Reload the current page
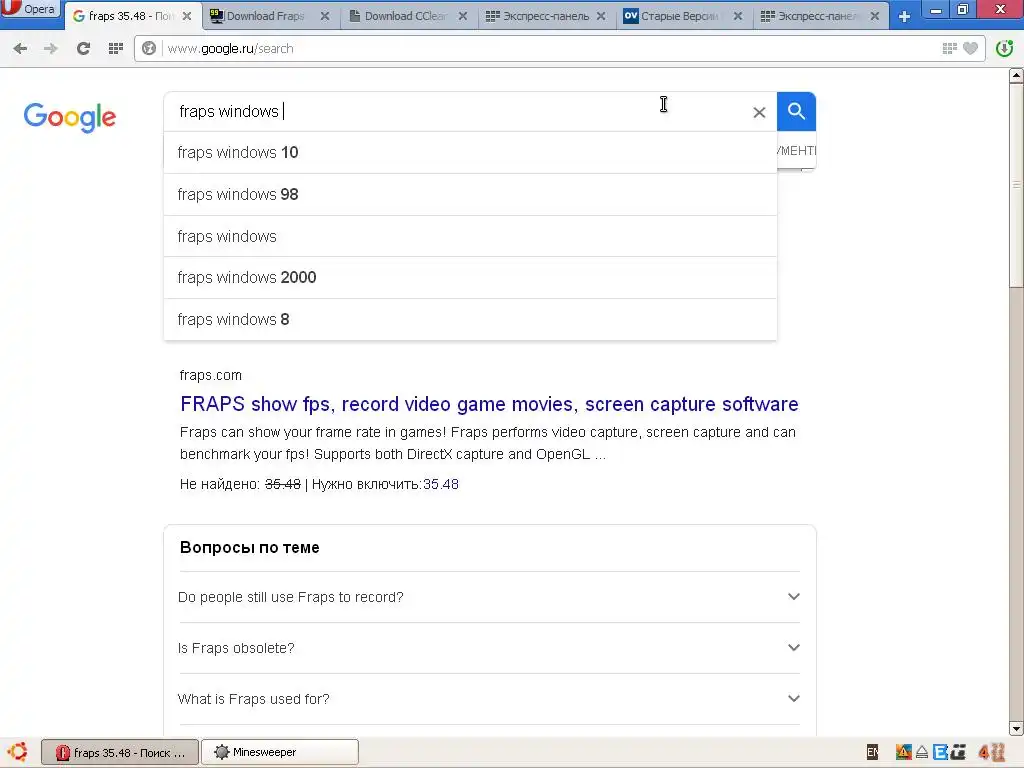This screenshot has height=768, width=1024. (83, 48)
